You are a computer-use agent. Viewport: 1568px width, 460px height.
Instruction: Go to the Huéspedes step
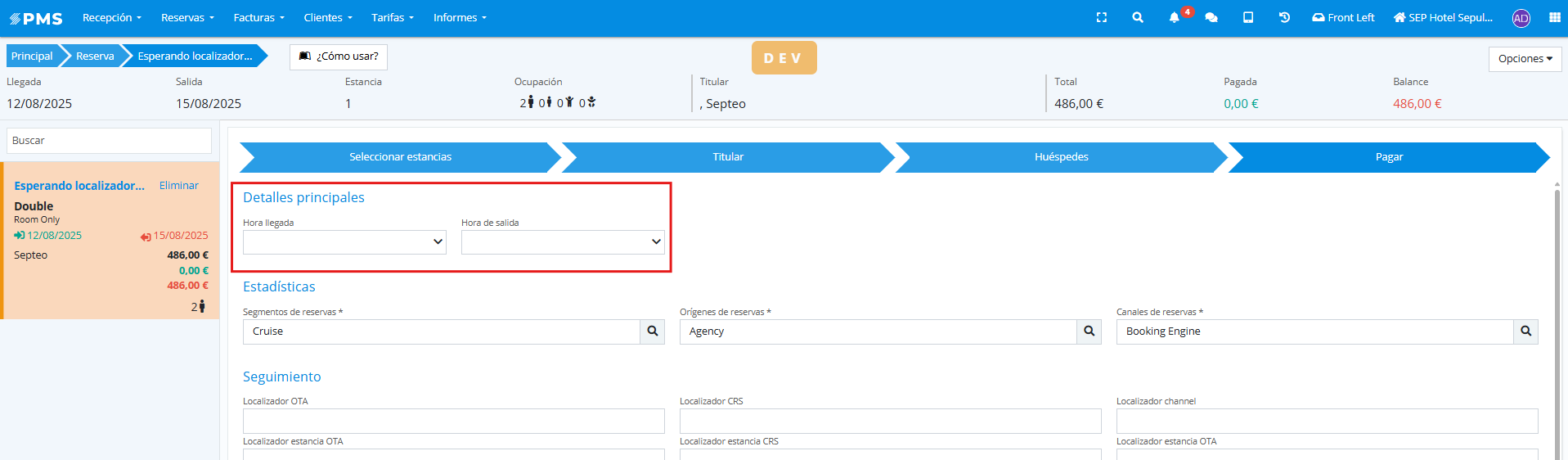click(1061, 157)
